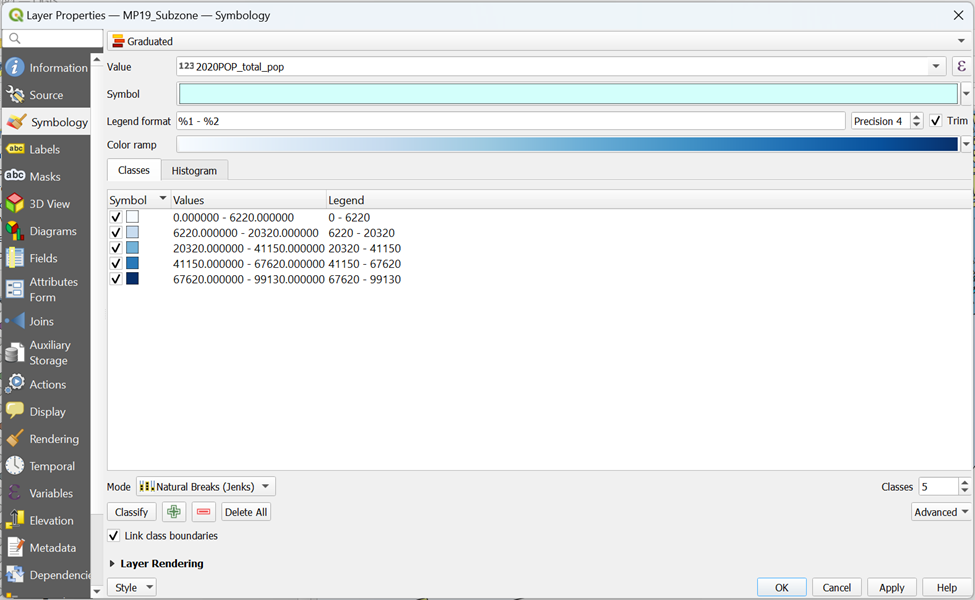
Task: Open the 3D View settings icon
Action: [15, 204]
